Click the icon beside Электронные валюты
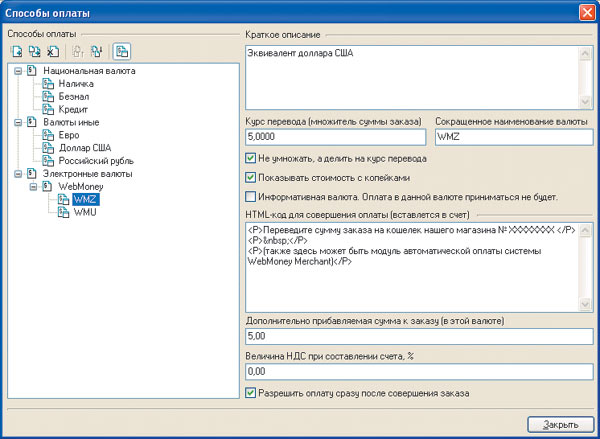This screenshot has height=439, width=600. 32,174
